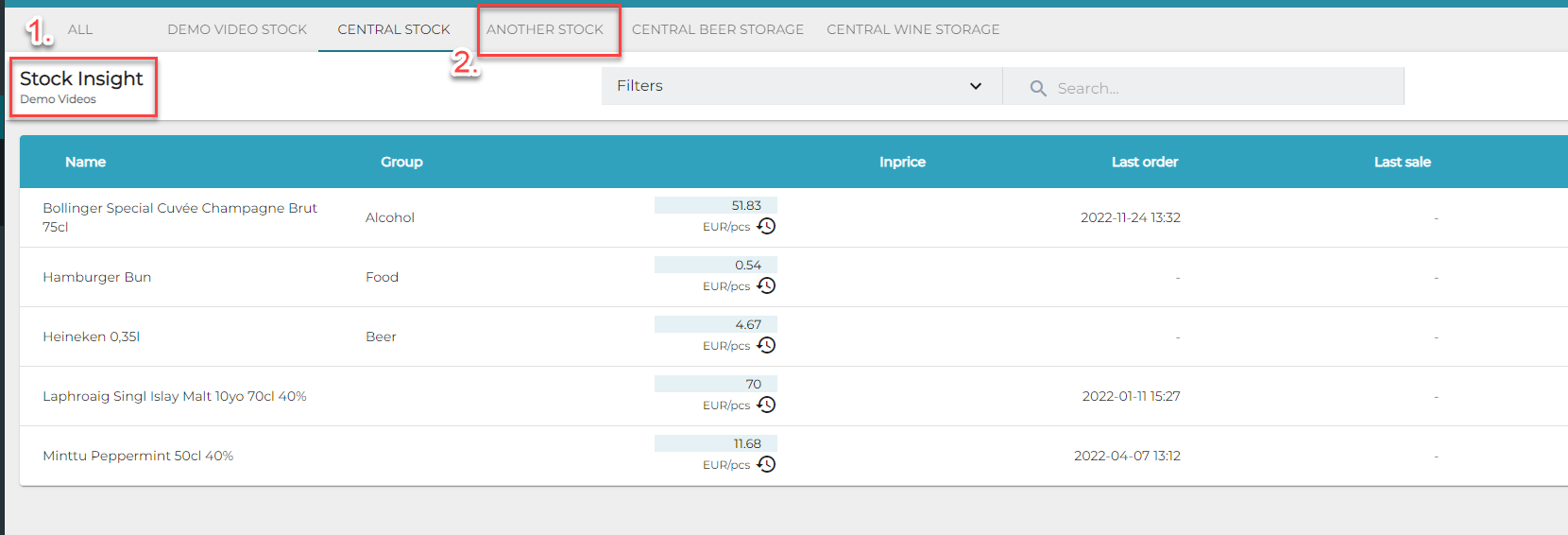This screenshot has height=535, width=1568.
Task: Show price history for Laphroaig Islay Malt
Action: coord(766,405)
